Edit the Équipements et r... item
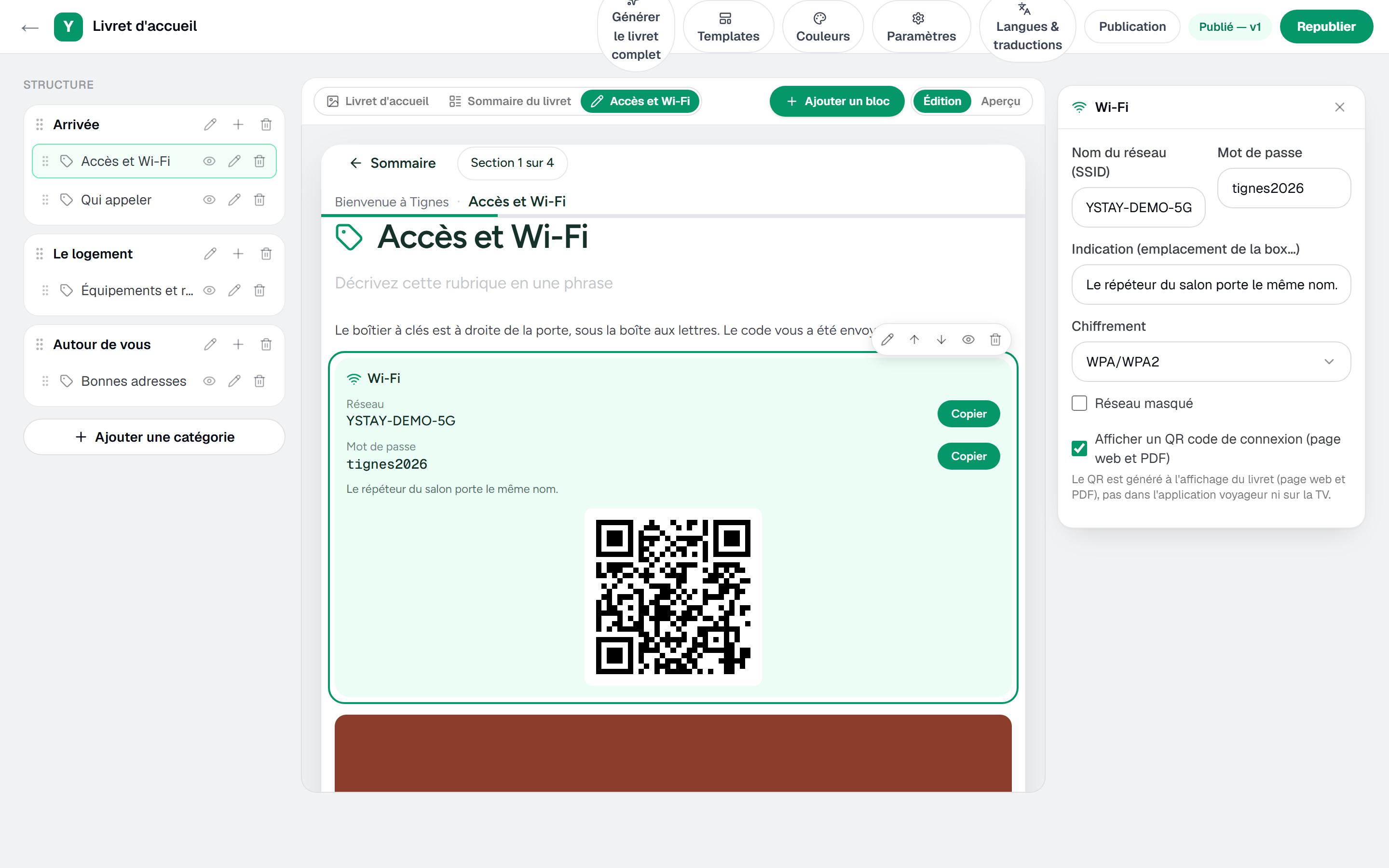 pos(234,290)
